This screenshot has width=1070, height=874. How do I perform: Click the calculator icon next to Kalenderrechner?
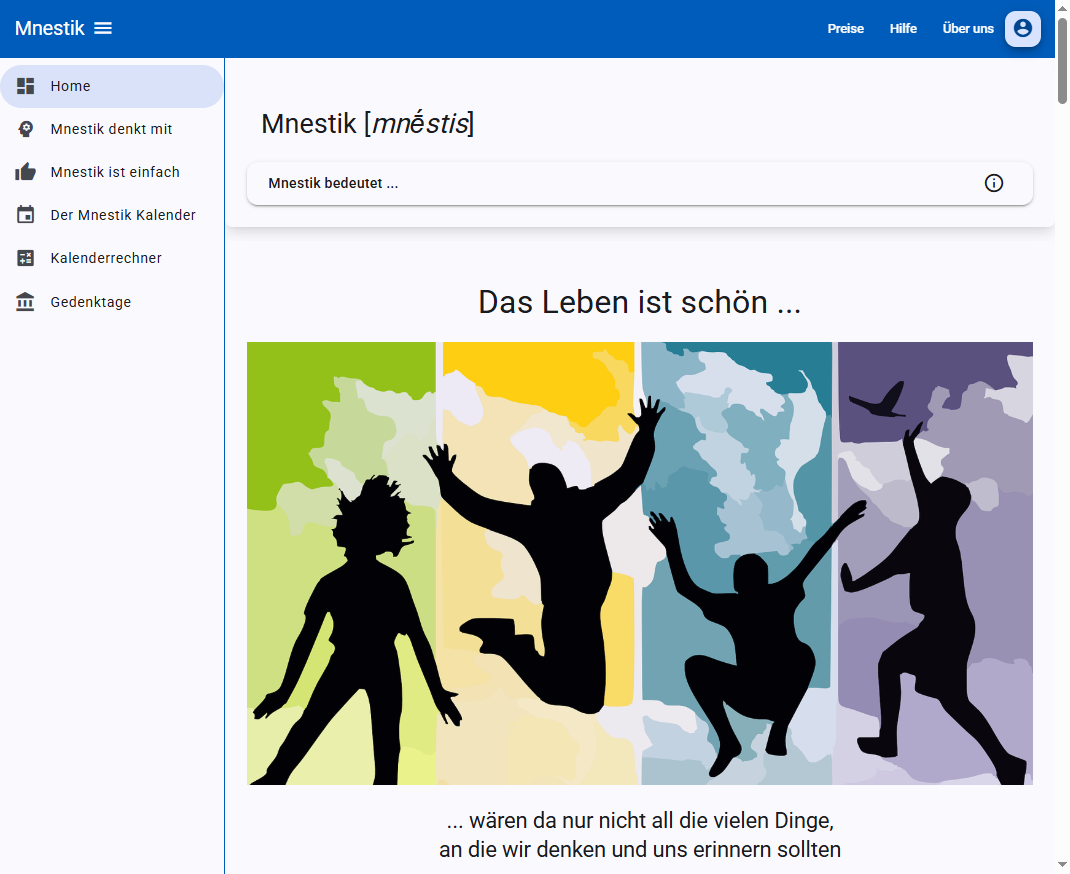(25, 258)
